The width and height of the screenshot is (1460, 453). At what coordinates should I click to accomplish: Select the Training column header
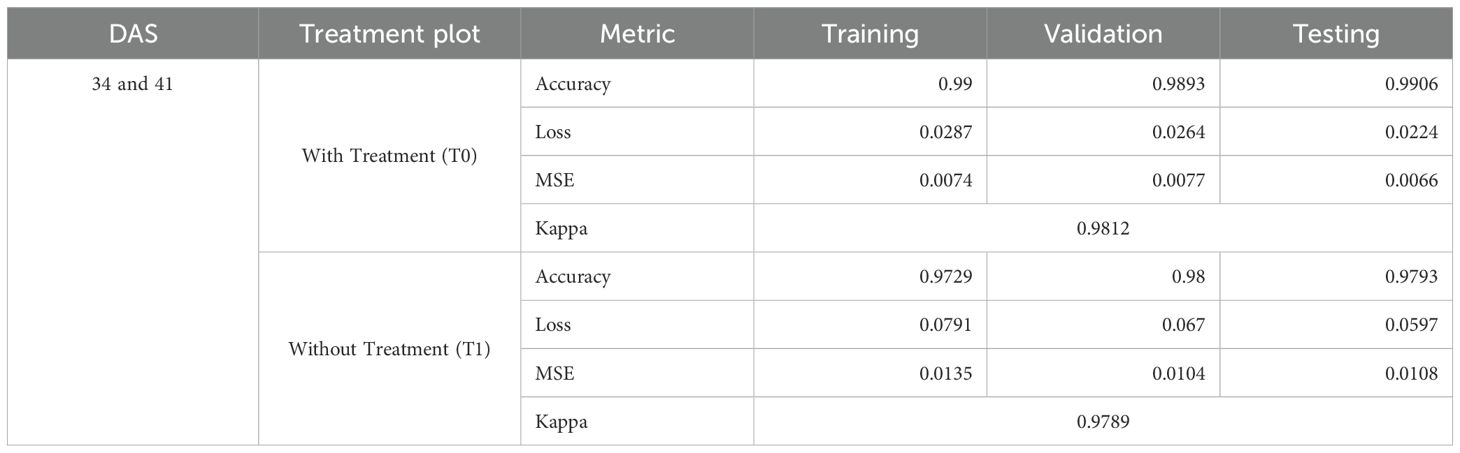(869, 34)
